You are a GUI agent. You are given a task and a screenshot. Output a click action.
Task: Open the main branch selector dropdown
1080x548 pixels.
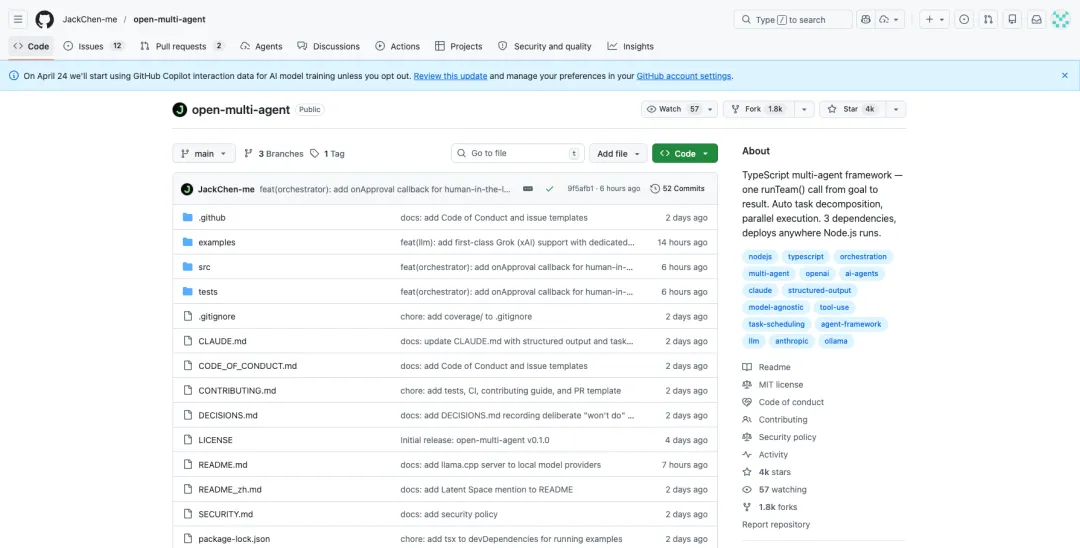coord(204,154)
